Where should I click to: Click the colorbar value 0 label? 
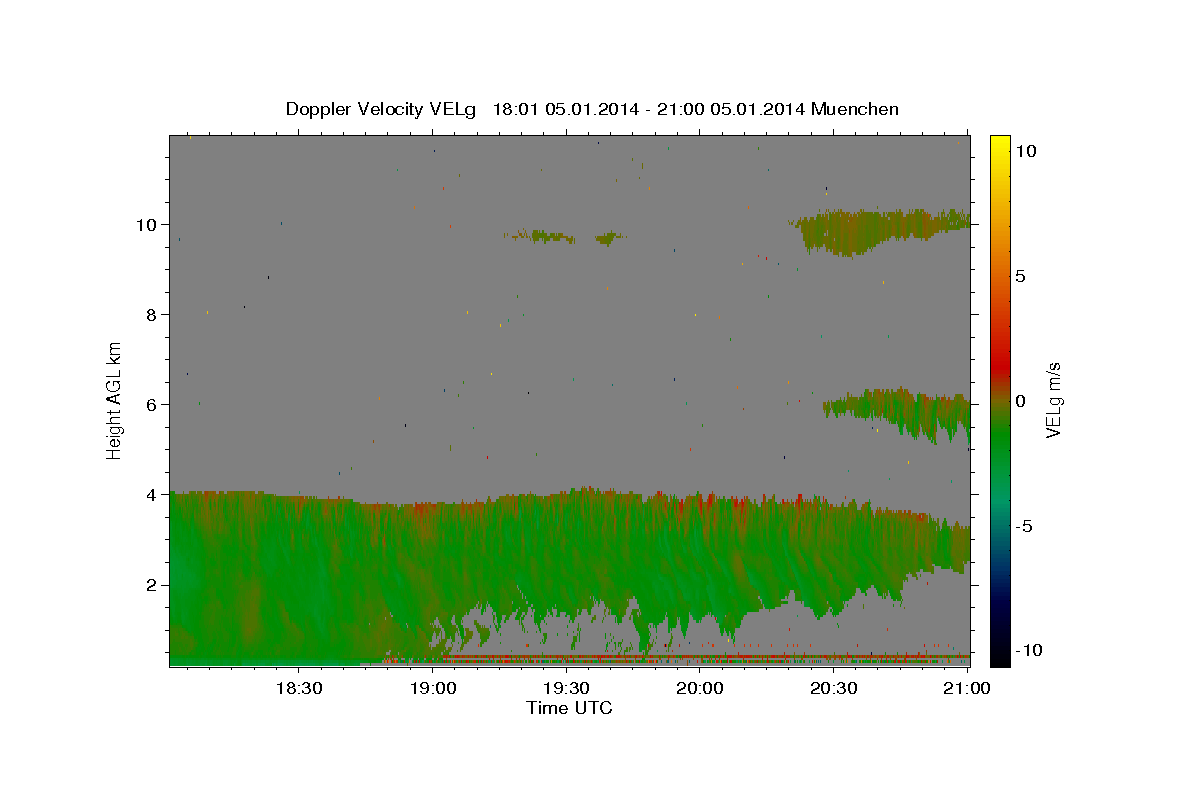(x=1021, y=401)
